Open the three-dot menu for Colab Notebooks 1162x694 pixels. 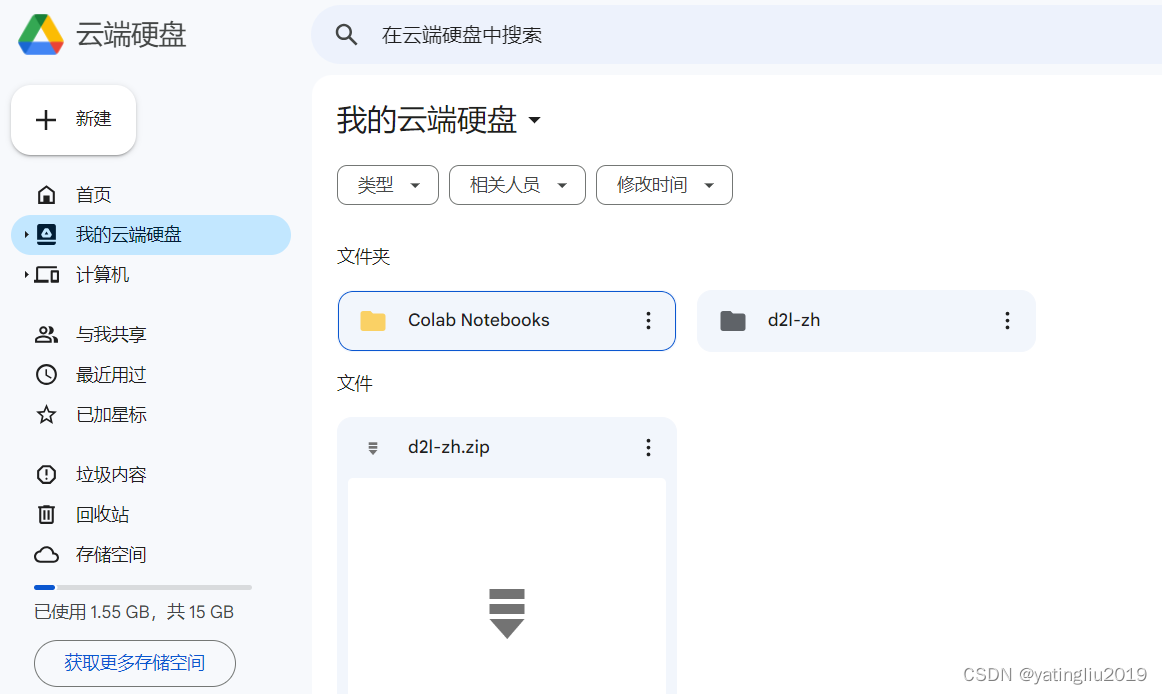click(648, 321)
